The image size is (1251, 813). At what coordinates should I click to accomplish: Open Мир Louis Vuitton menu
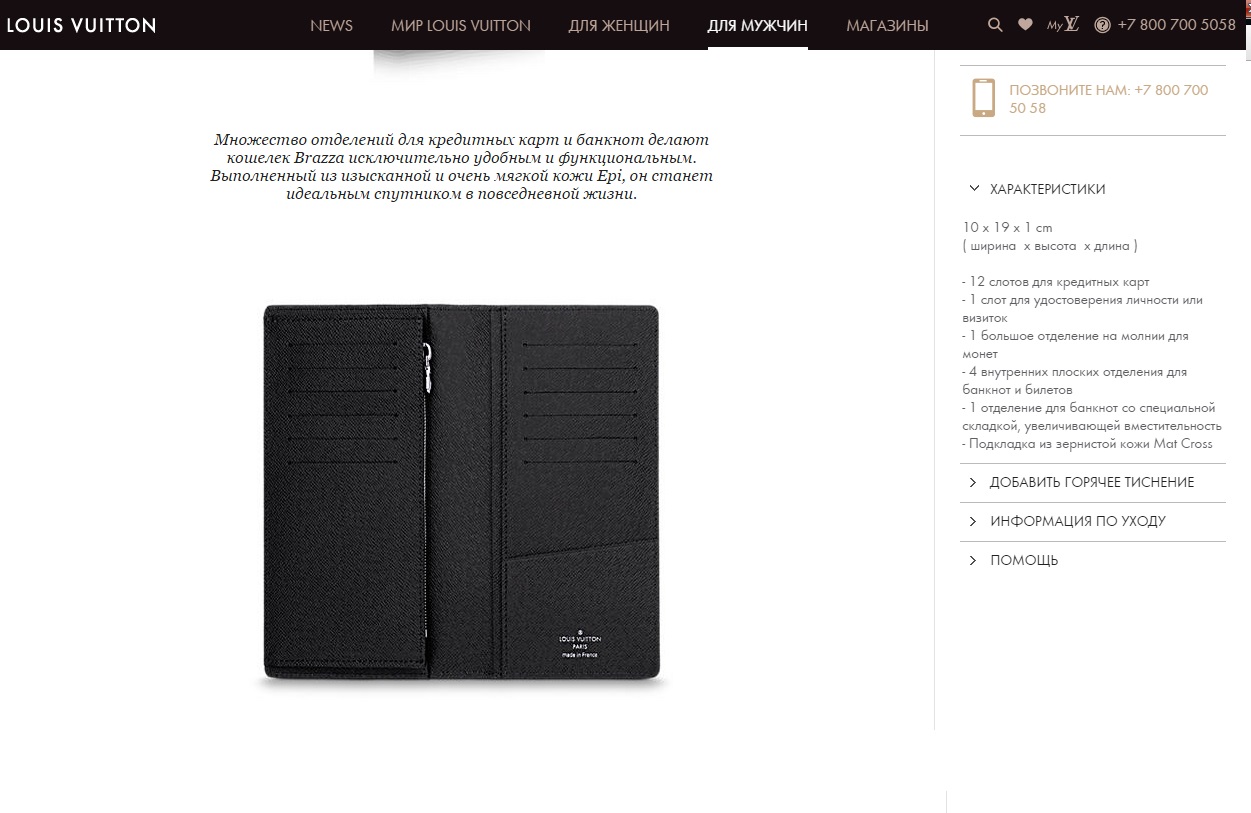pos(461,25)
